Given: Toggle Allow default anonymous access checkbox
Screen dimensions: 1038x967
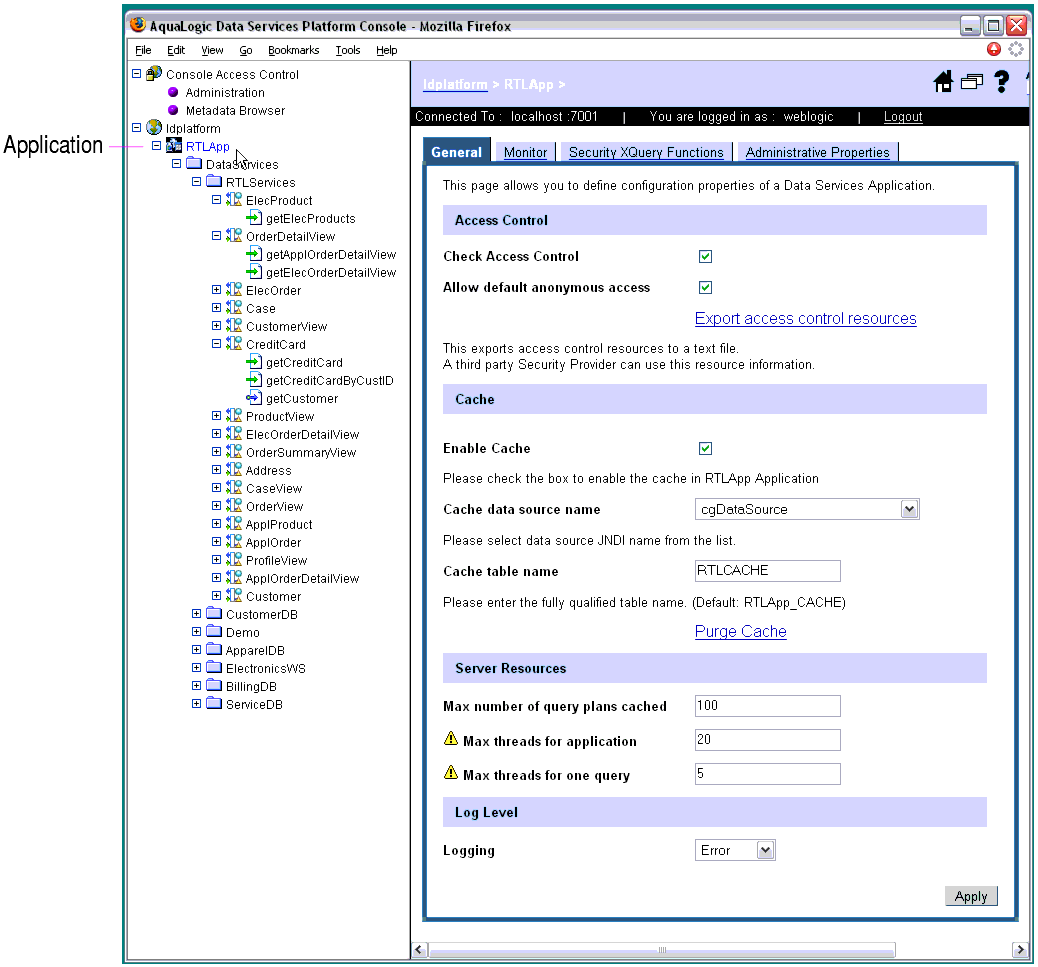Looking at the screenshot, I should 706,287.
